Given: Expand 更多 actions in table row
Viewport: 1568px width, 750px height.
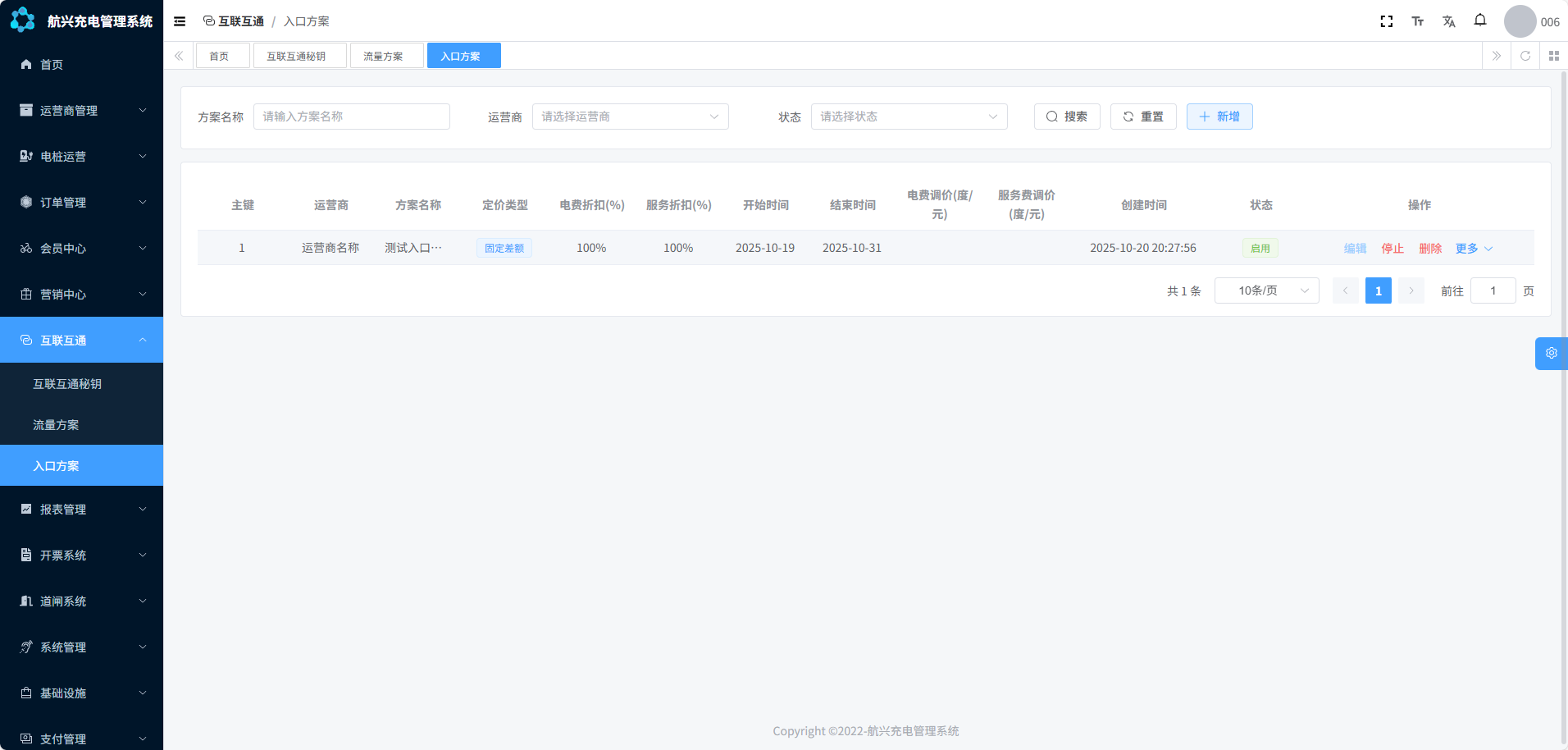Looking at the screenshot, I should [x=1474, y=249].
